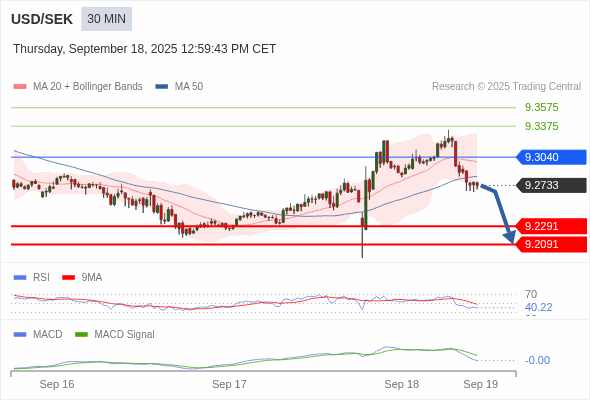Click the Sep 18 date axis label

(x=401, y=384)
